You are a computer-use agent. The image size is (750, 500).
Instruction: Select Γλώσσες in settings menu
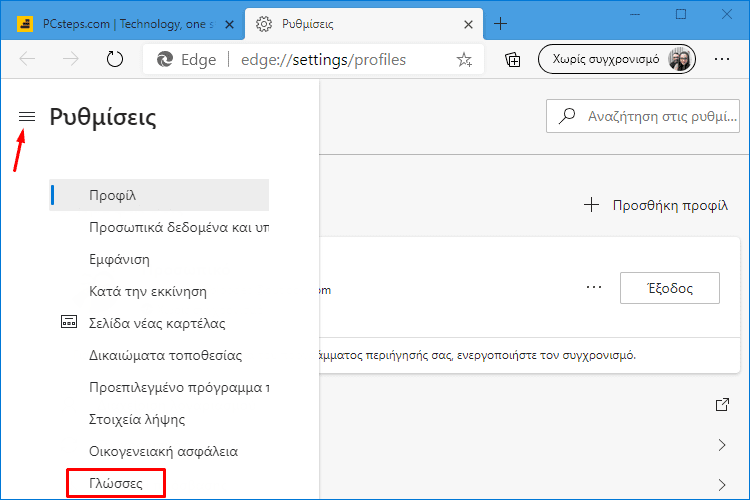click(116, 483)
